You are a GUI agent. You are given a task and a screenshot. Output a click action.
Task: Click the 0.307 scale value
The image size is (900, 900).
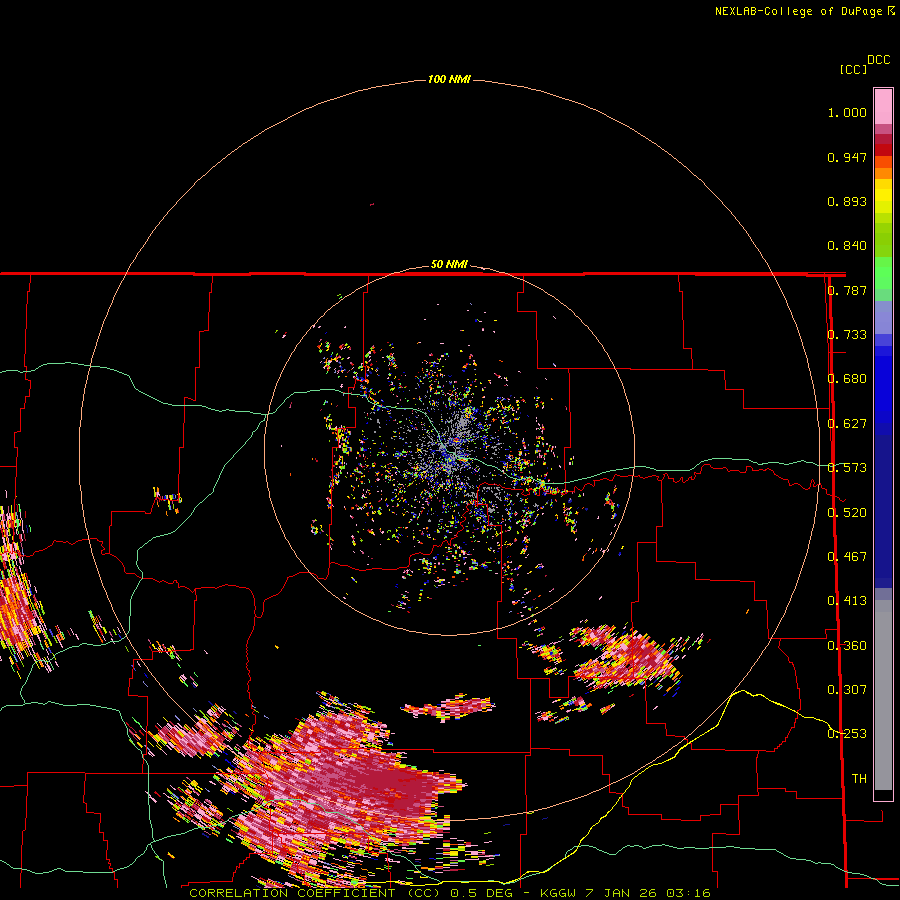click(847, 690)
